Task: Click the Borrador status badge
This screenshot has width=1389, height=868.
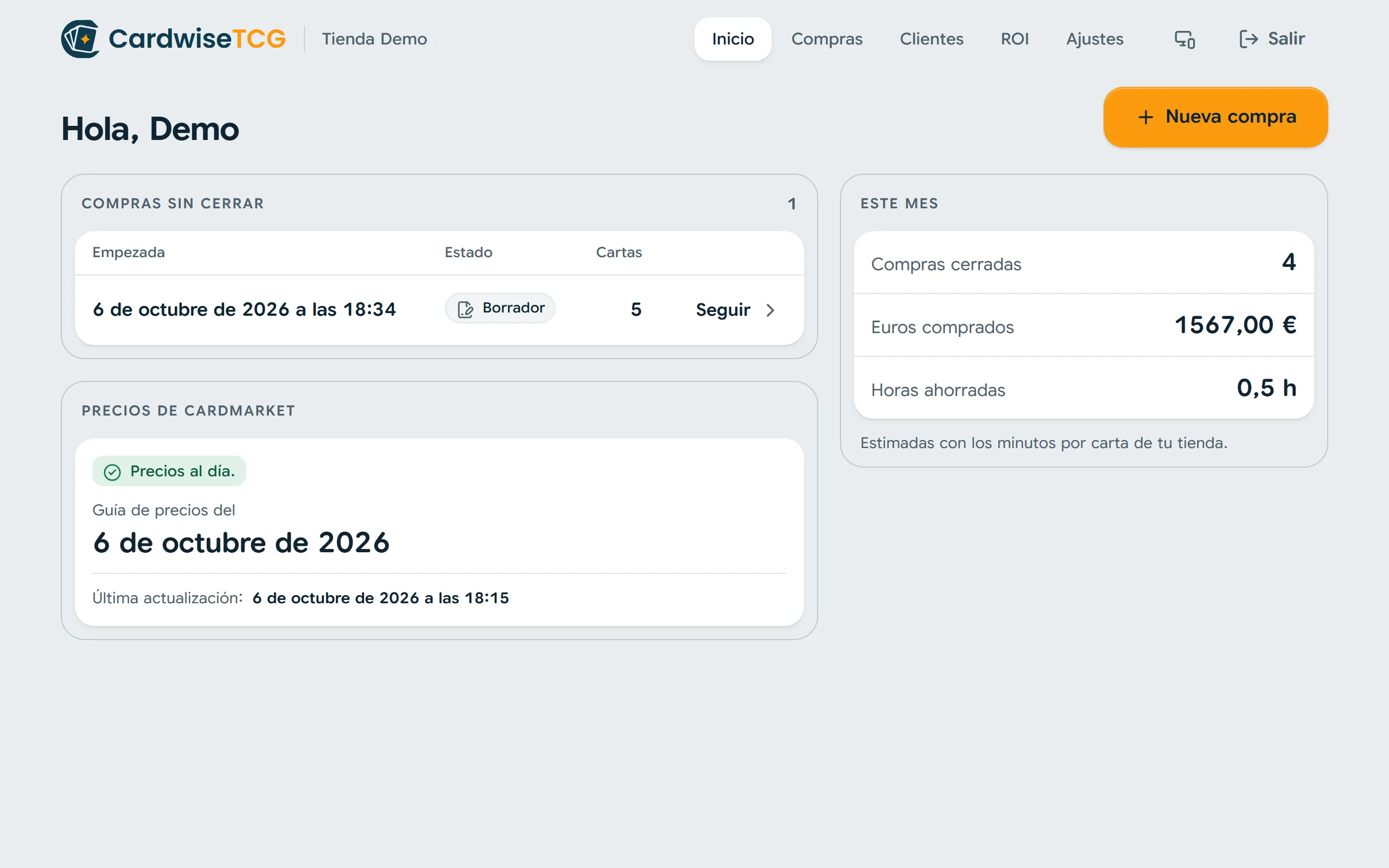Action: [x=500, y=308]
